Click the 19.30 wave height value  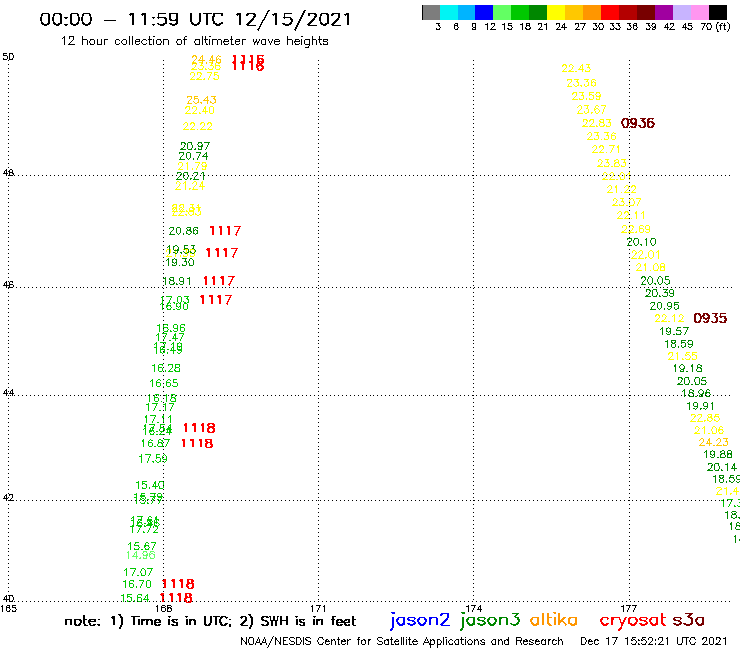(x=180, y=262)
